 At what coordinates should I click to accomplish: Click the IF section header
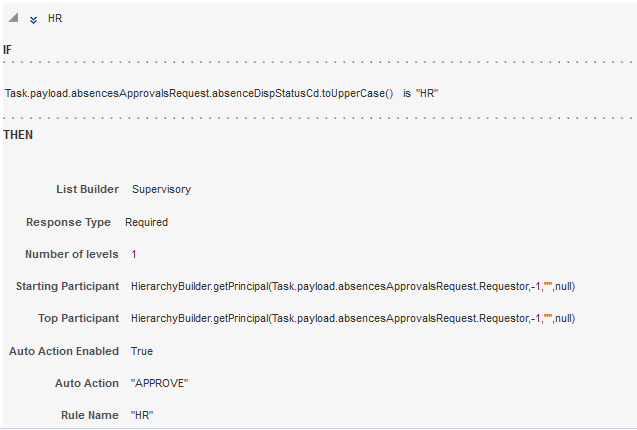[8, 49]
